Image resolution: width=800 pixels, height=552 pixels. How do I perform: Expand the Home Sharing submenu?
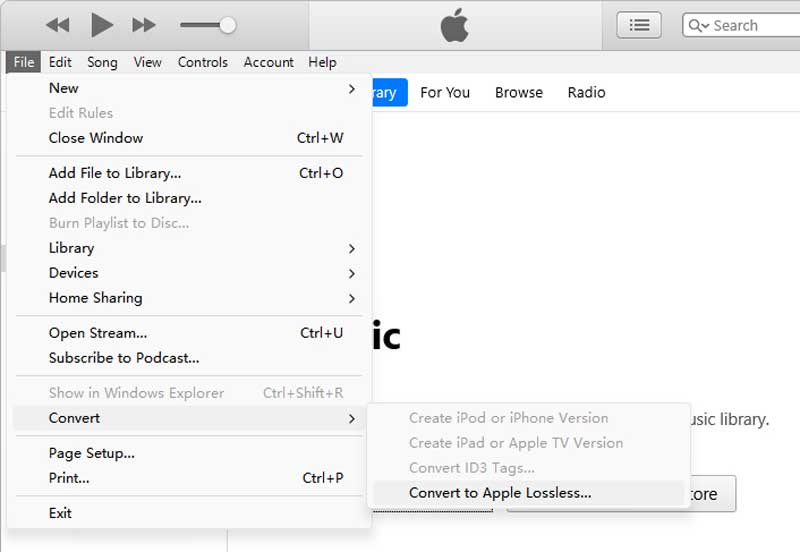coord(189,298)
